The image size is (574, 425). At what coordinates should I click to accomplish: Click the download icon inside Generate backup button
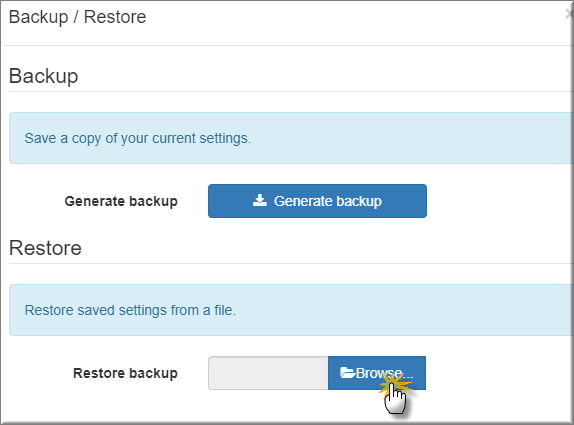(x=260, y=200)
